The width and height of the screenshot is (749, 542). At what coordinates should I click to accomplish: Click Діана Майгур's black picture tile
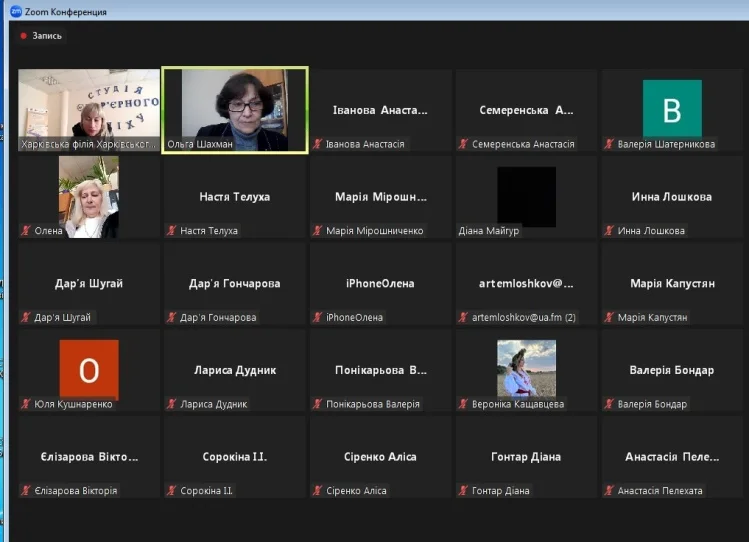coord(526,196)
